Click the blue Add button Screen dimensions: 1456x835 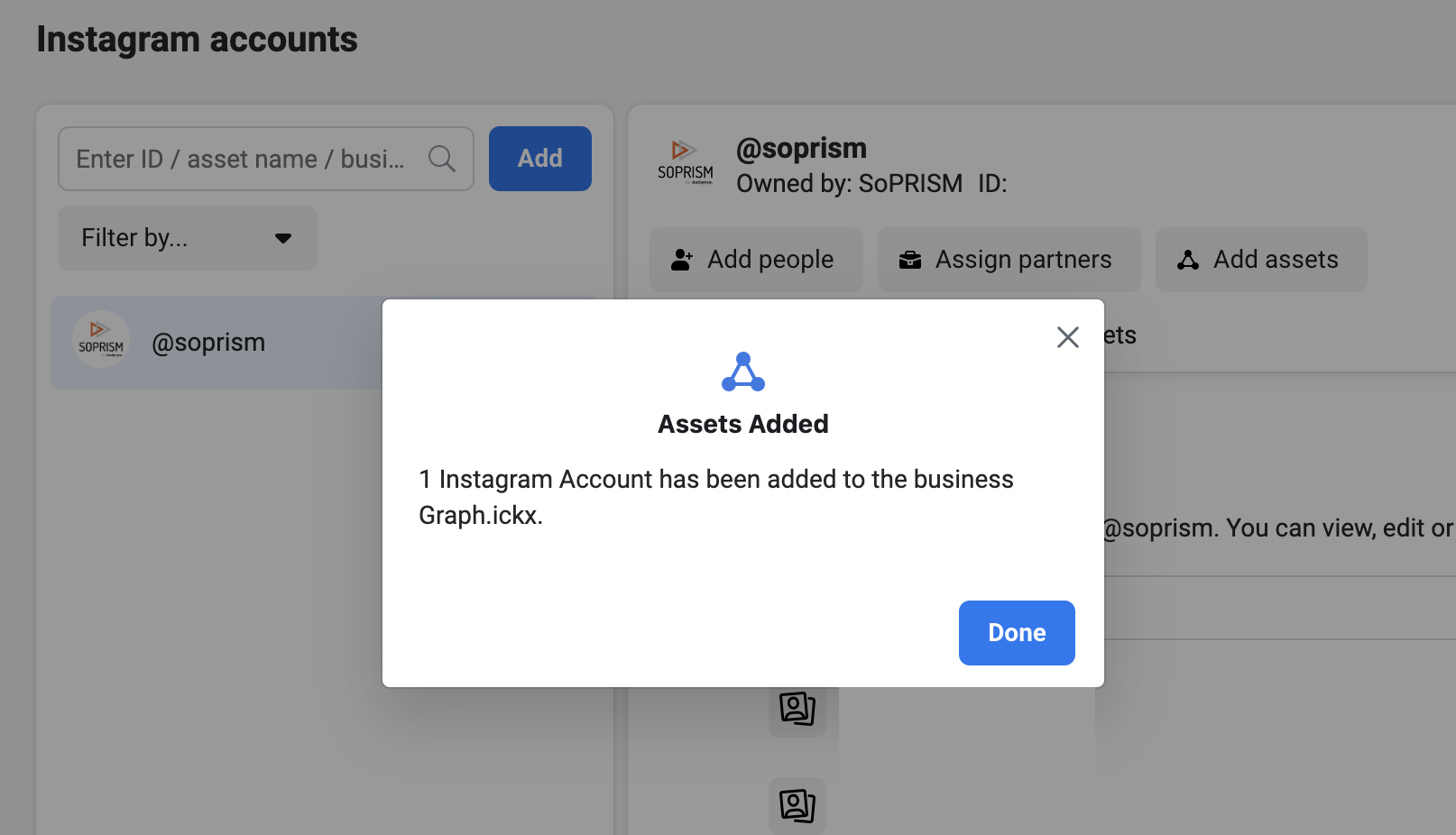click(540, 159)
